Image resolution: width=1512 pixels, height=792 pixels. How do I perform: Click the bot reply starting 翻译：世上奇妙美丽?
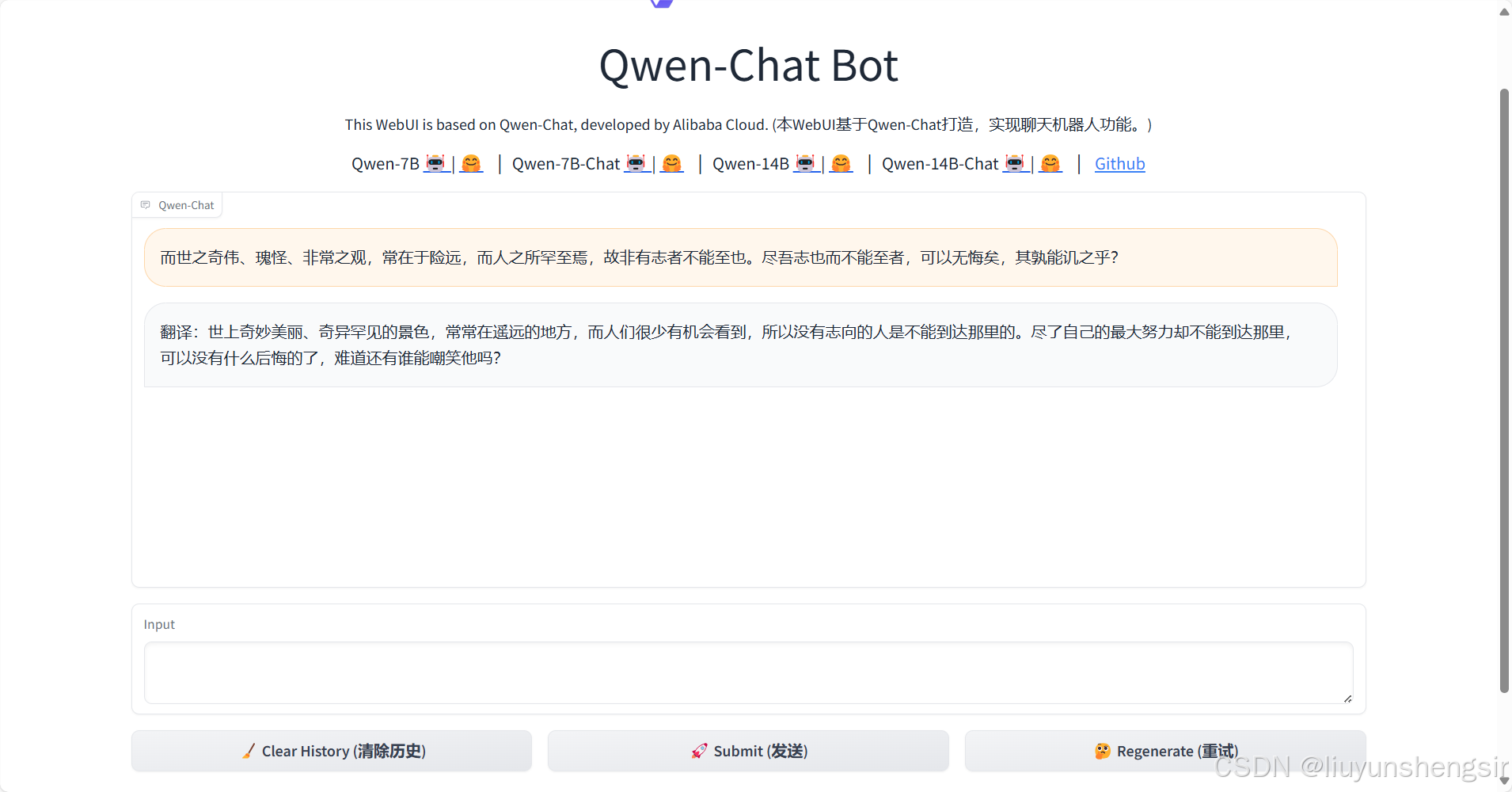740,345
